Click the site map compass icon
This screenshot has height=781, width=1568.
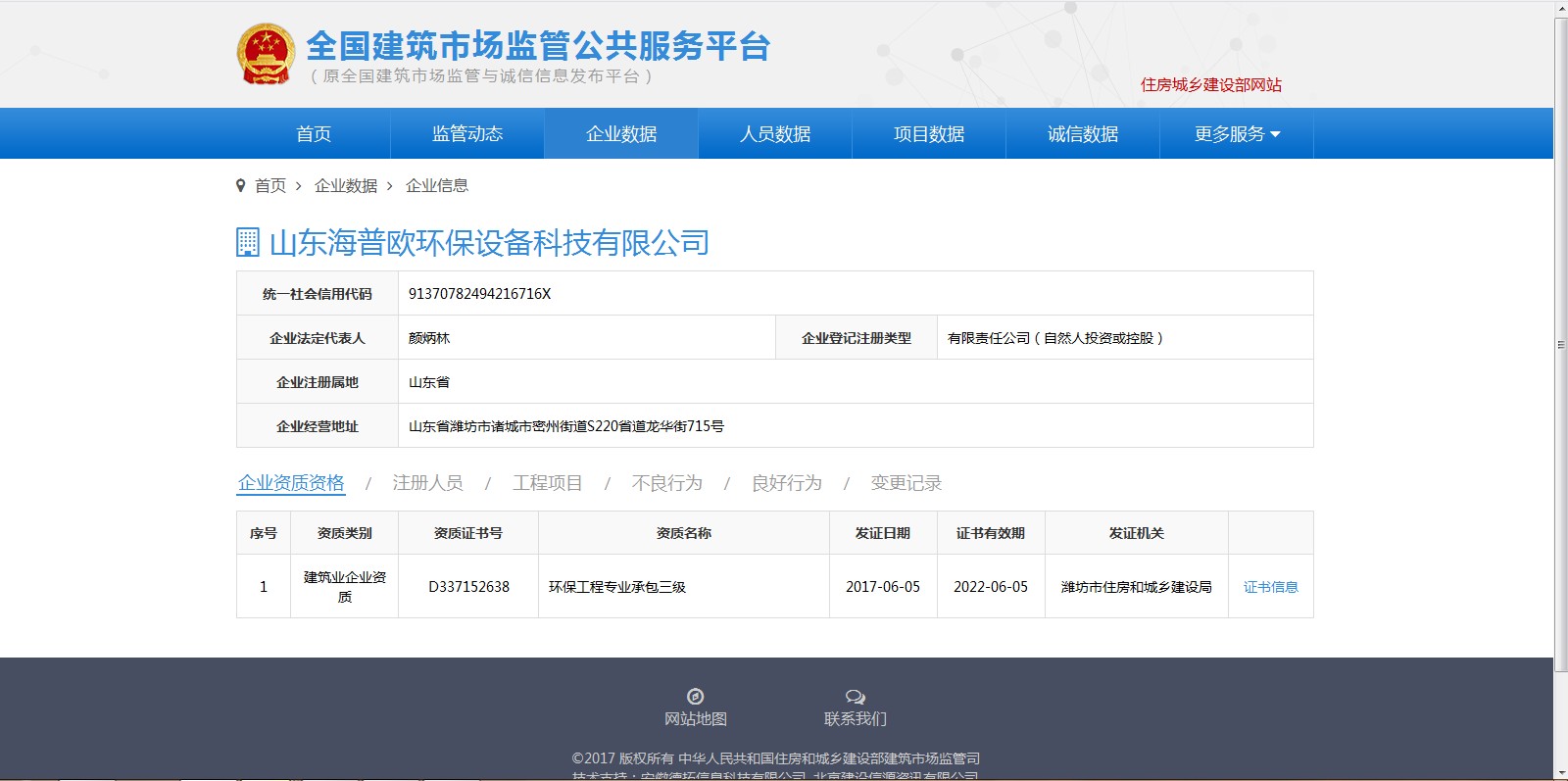[695, 697]
